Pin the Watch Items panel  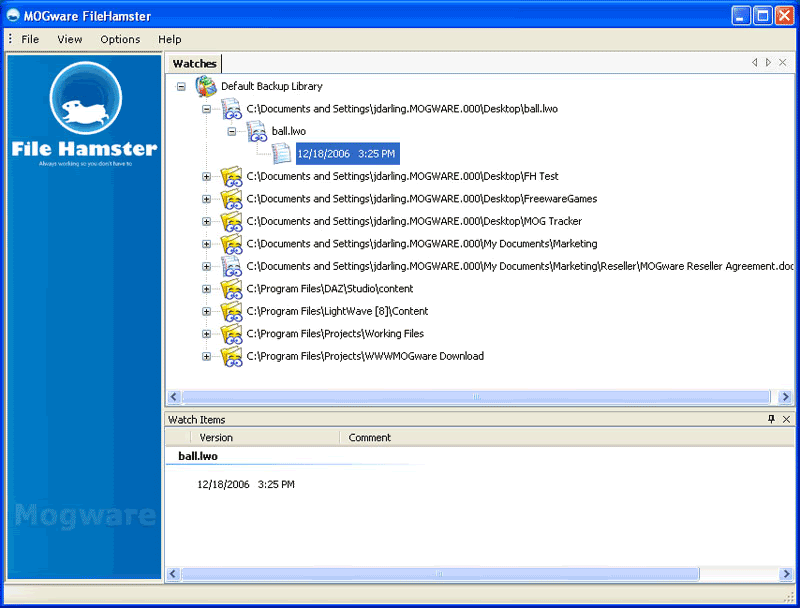click(771, 419)
